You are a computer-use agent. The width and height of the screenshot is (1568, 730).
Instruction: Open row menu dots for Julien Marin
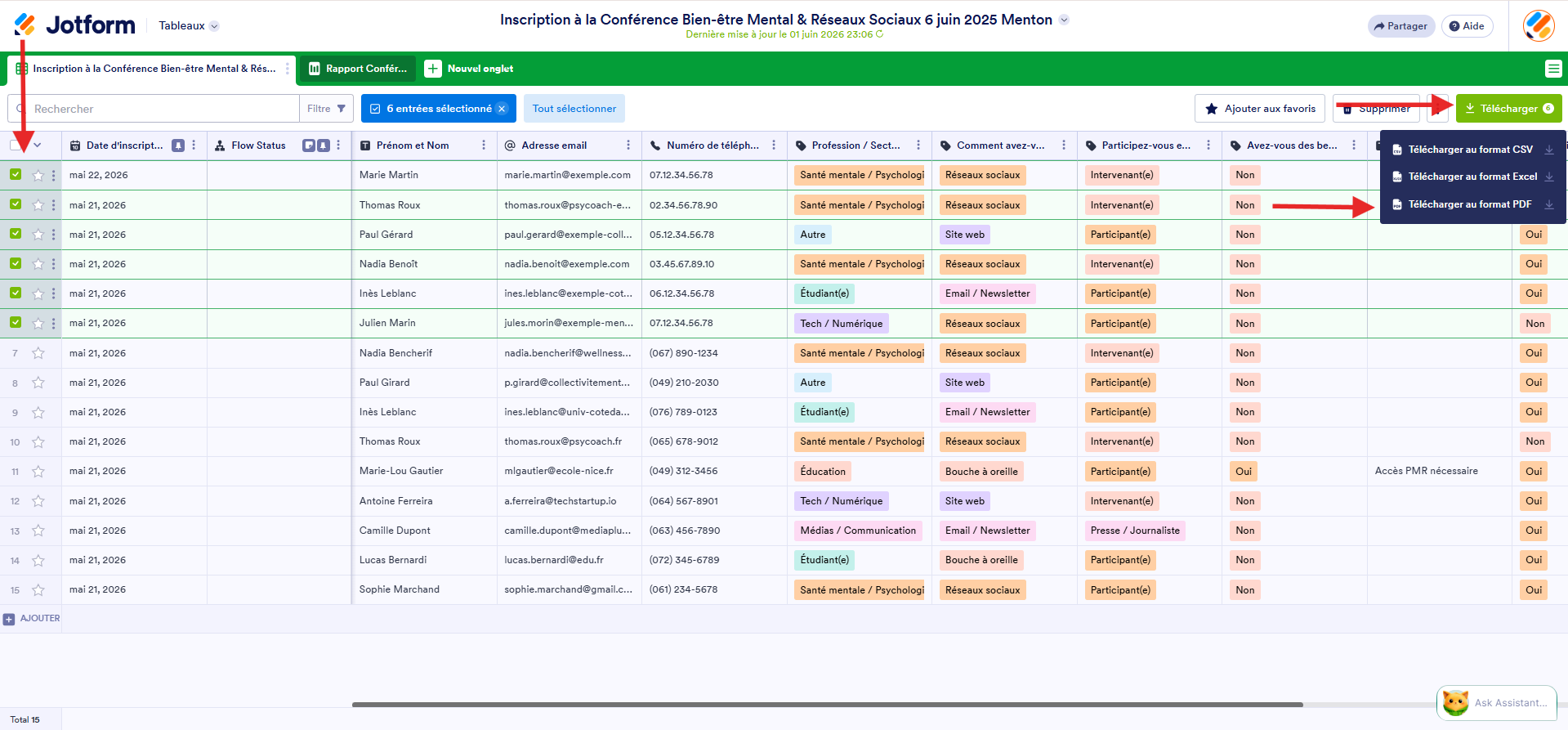pyautogui.click(x=54, y=323)
